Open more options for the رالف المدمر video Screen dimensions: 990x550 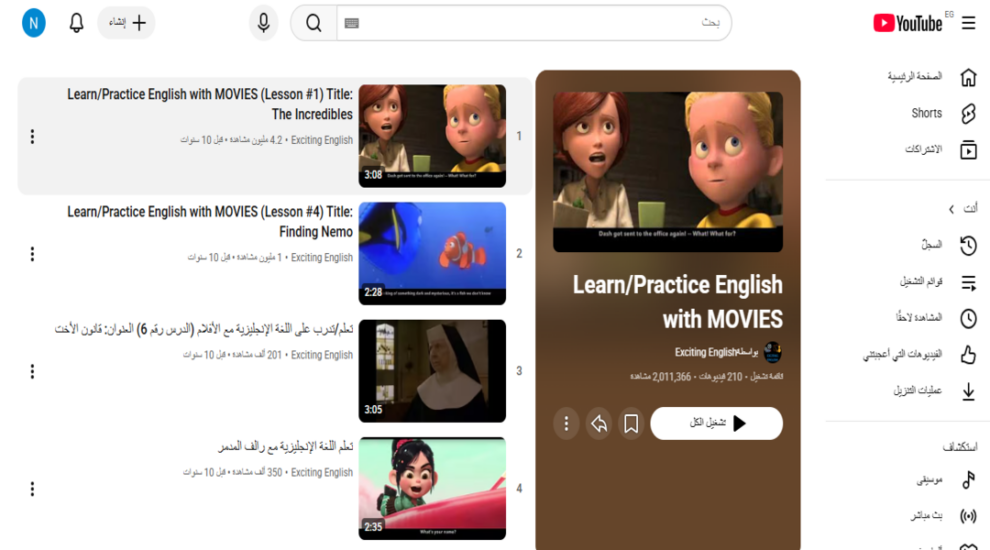[32, 489]
